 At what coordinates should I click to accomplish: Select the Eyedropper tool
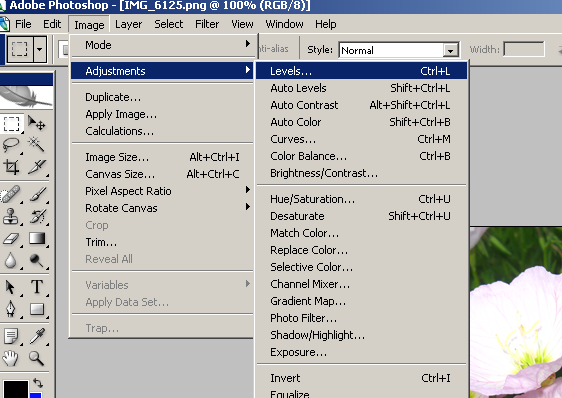[x=37, y=336]
